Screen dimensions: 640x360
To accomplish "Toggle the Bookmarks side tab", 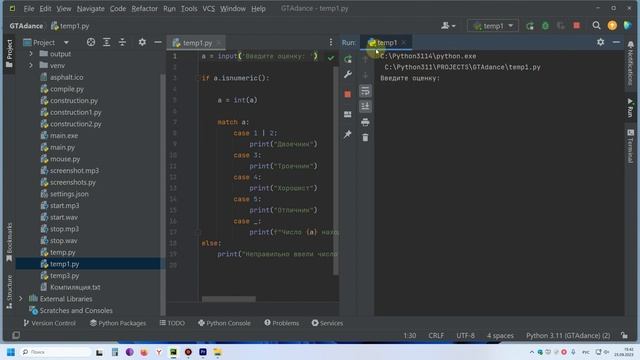I will tap(9, 242).
